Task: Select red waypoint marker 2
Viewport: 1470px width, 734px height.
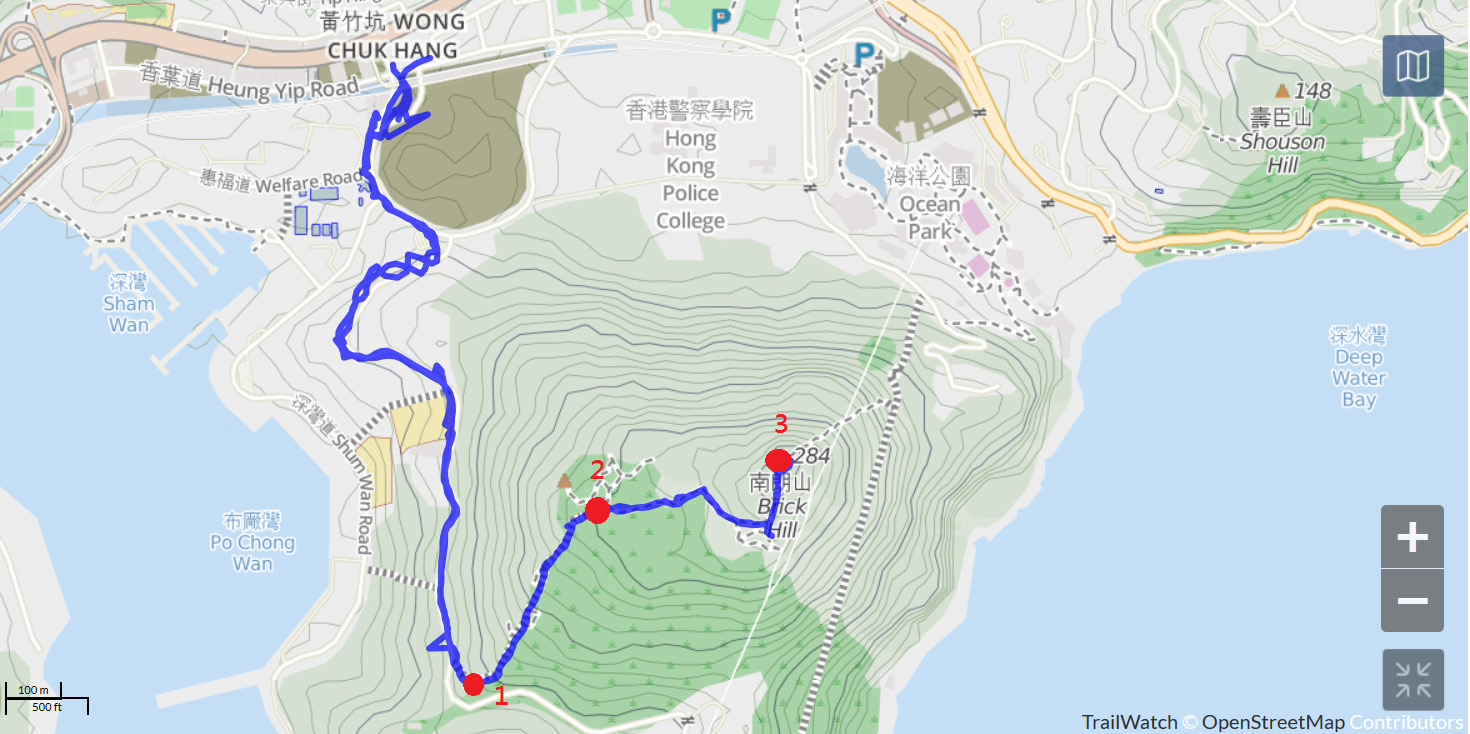Action: tap(597, 510)
